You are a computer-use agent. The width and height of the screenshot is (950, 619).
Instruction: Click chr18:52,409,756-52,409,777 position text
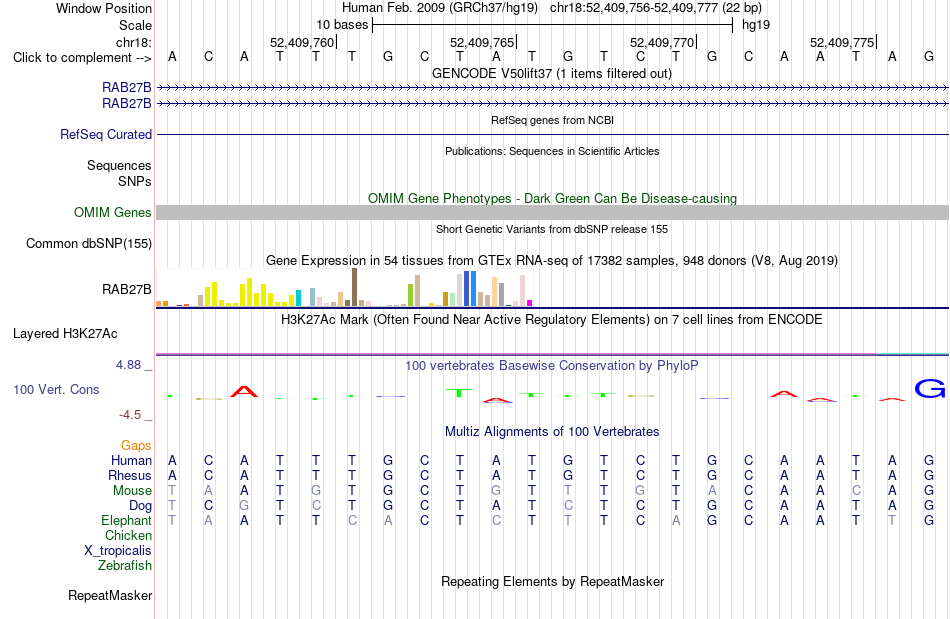[656, 8]
